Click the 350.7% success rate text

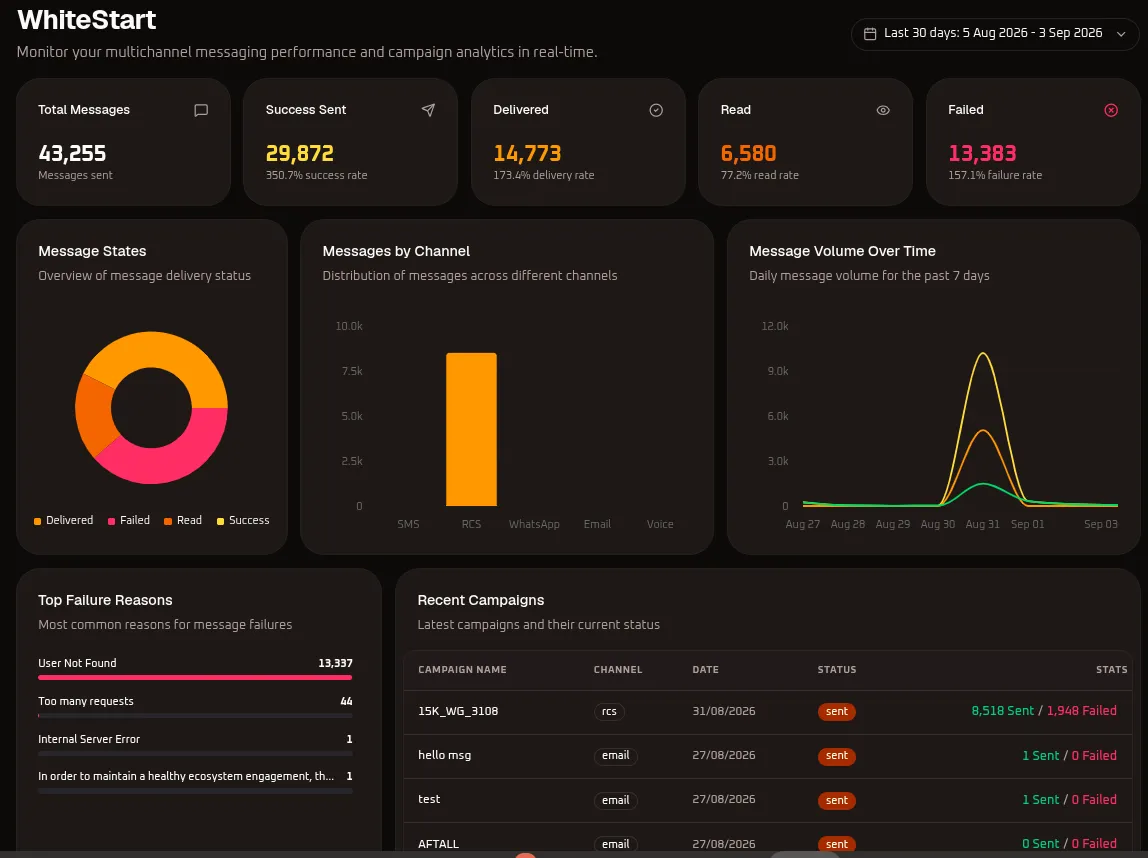click(x=316, y=176)
